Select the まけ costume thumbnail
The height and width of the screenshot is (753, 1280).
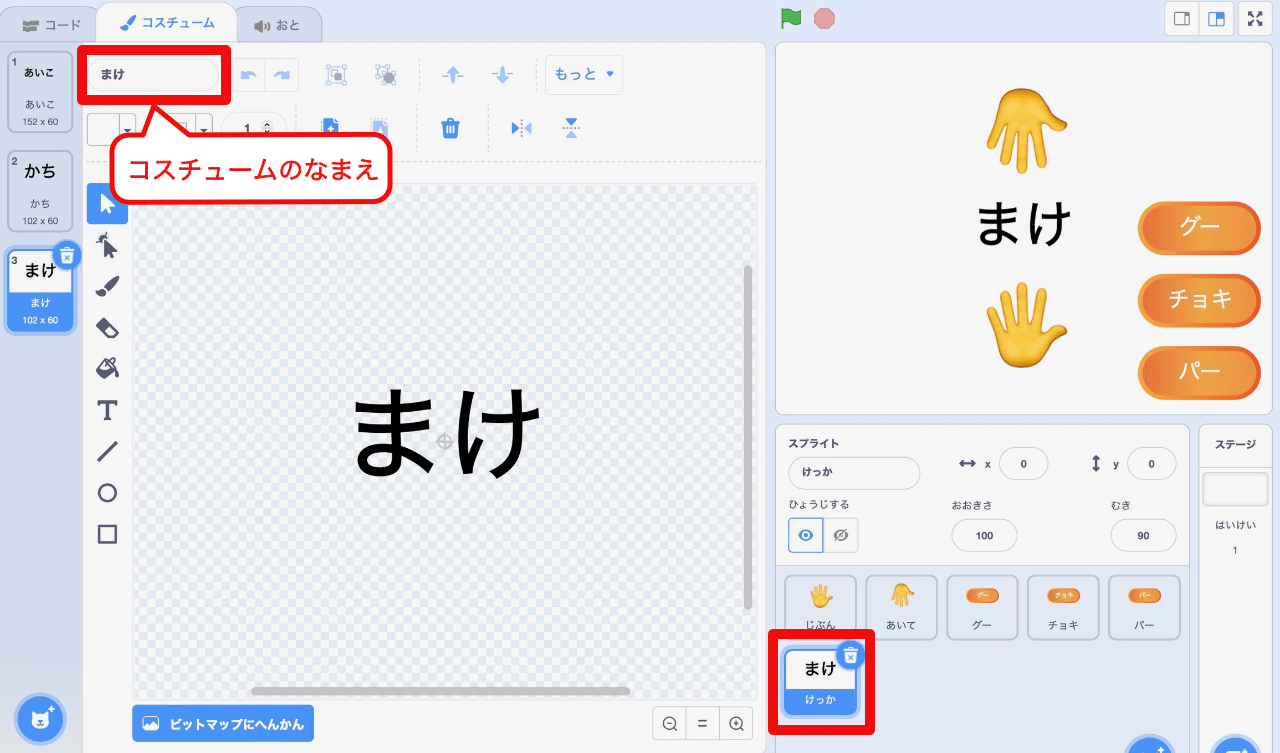[40, 291]
